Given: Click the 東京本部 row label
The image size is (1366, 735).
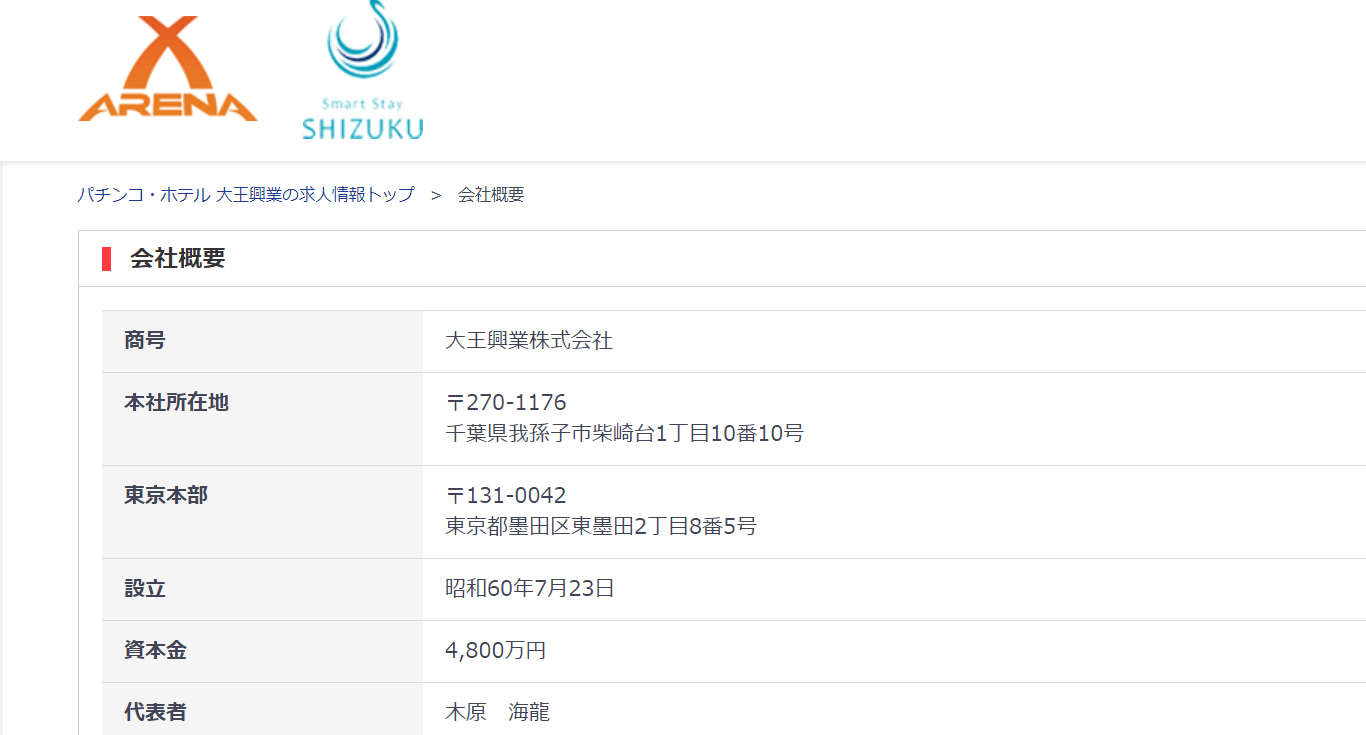Looking at the screenshot, I should click(x=166, y=496).
